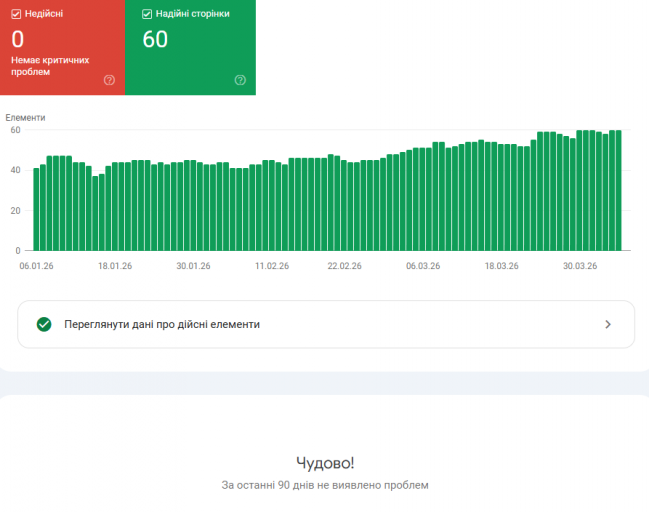This screenshot has height=512, width=649.
Task: Click green checkmark icon beside Переглянути дані
Action: coord(44,324)
